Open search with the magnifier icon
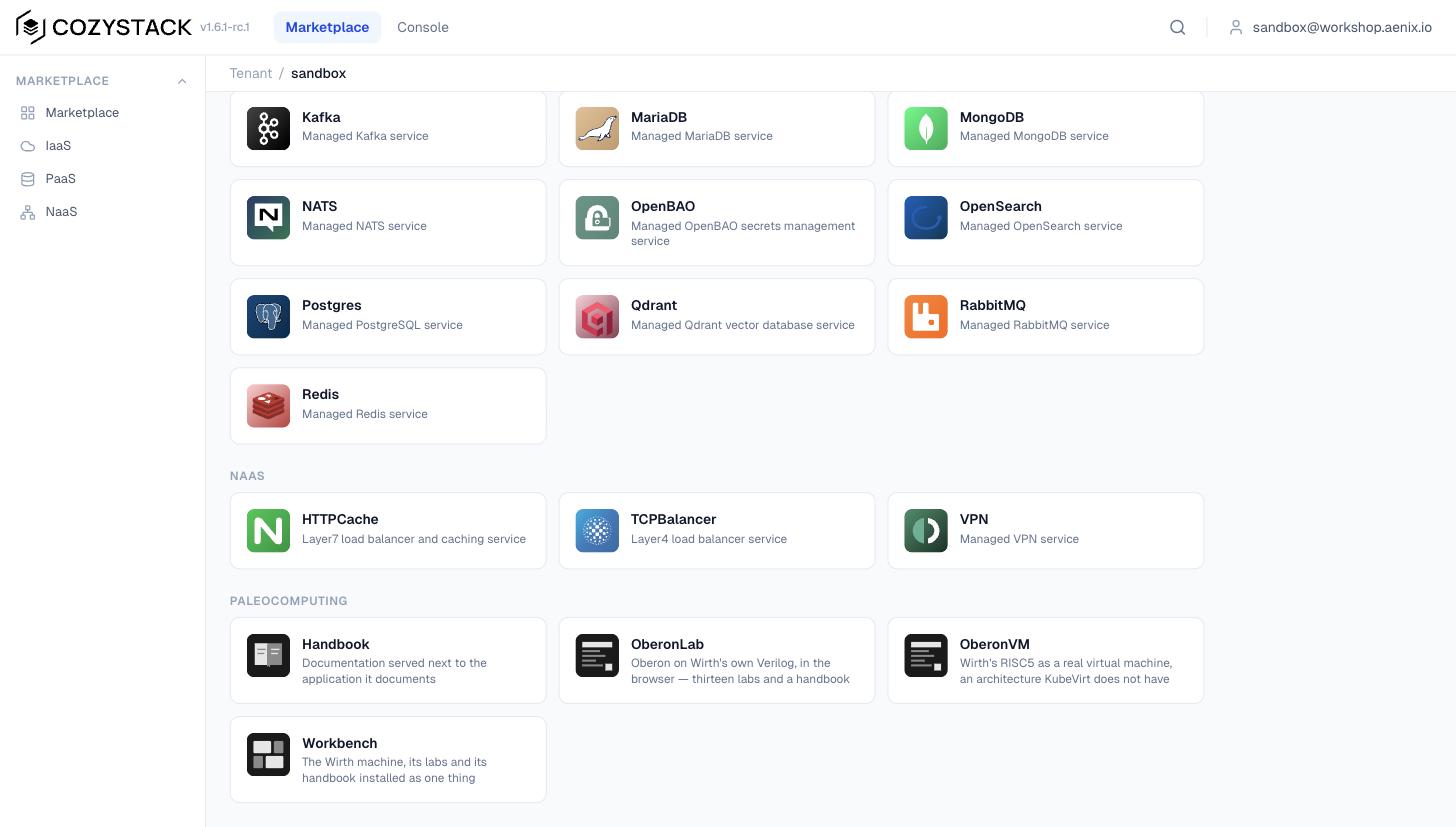 tap(1178, 28)
